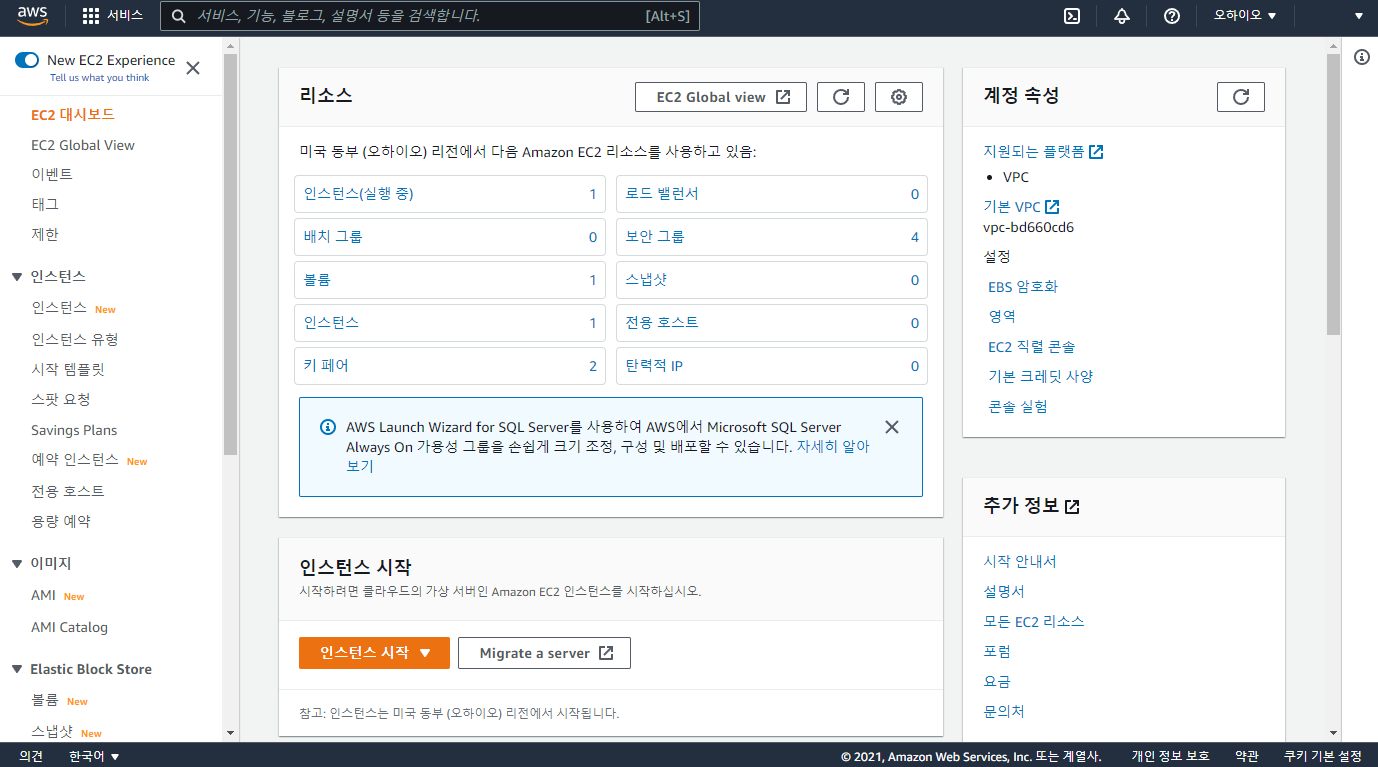Open 의견 feedback in footer
The height and width of the screenshot is (767, 1378).
point(31,756)
